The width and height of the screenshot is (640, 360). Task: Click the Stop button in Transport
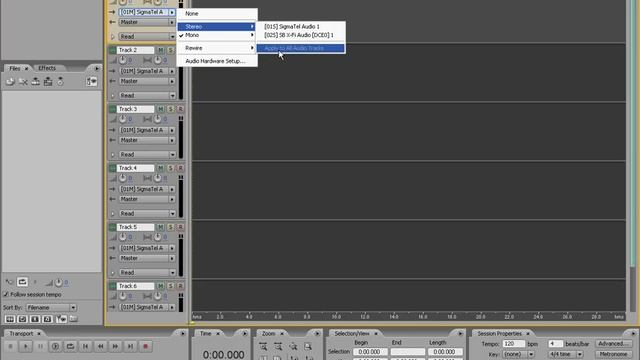click(x=11, y=347)
